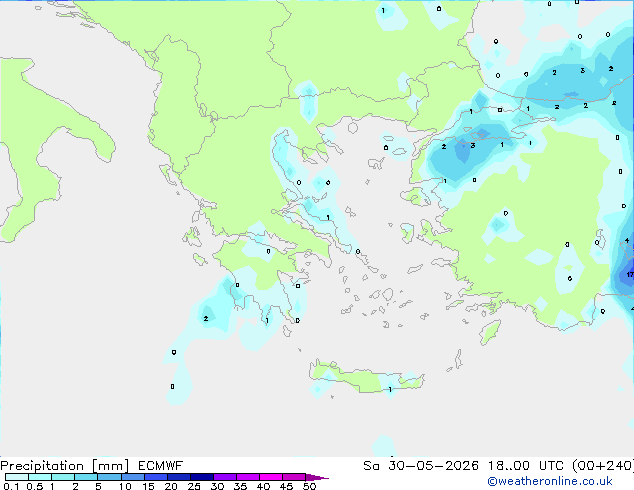The width and height of the screenshot is (634, 490).
Task: Select the "ECMWF" model label
Action: click(x=161, y=466)
